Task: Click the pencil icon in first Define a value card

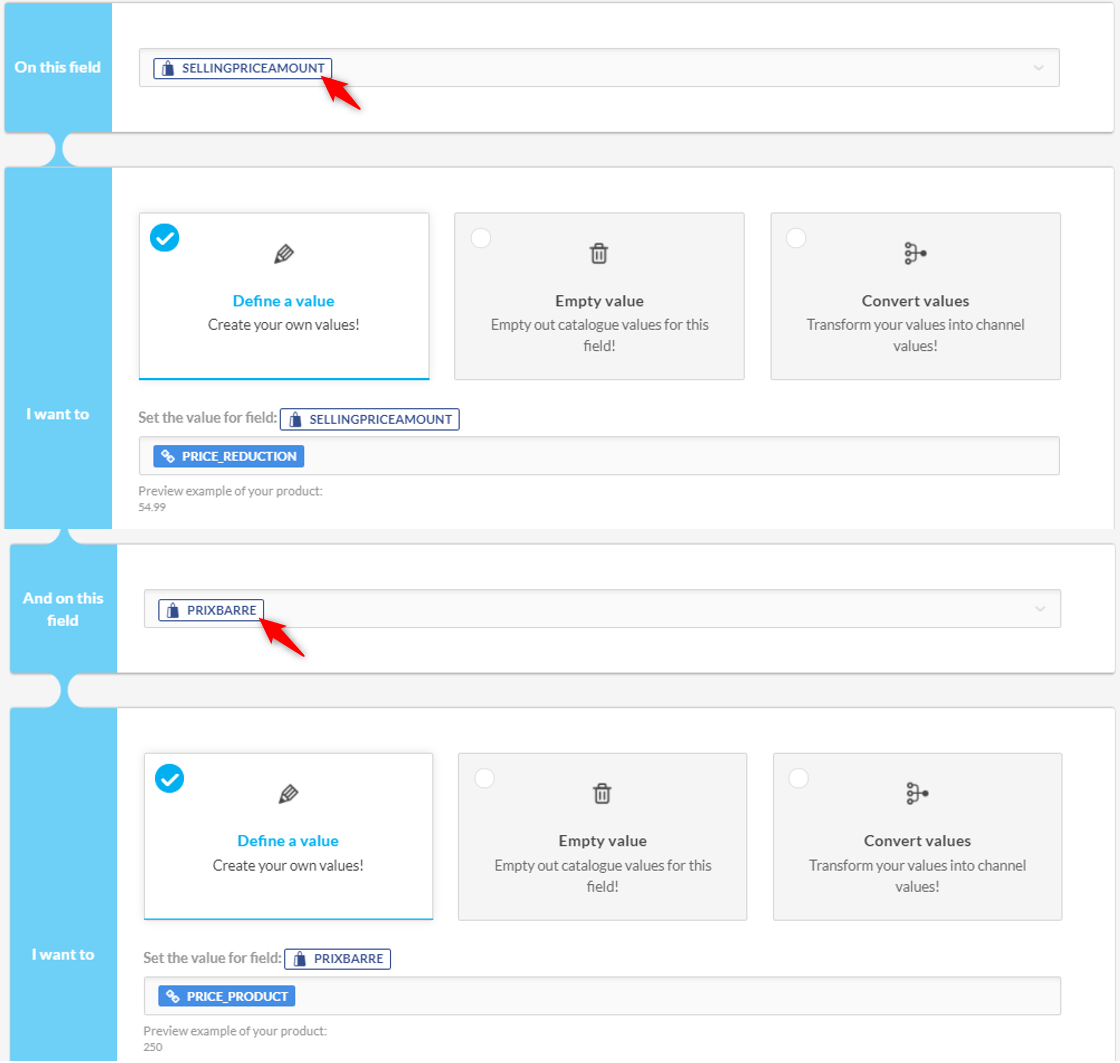Action: click(x=284, y=254)
